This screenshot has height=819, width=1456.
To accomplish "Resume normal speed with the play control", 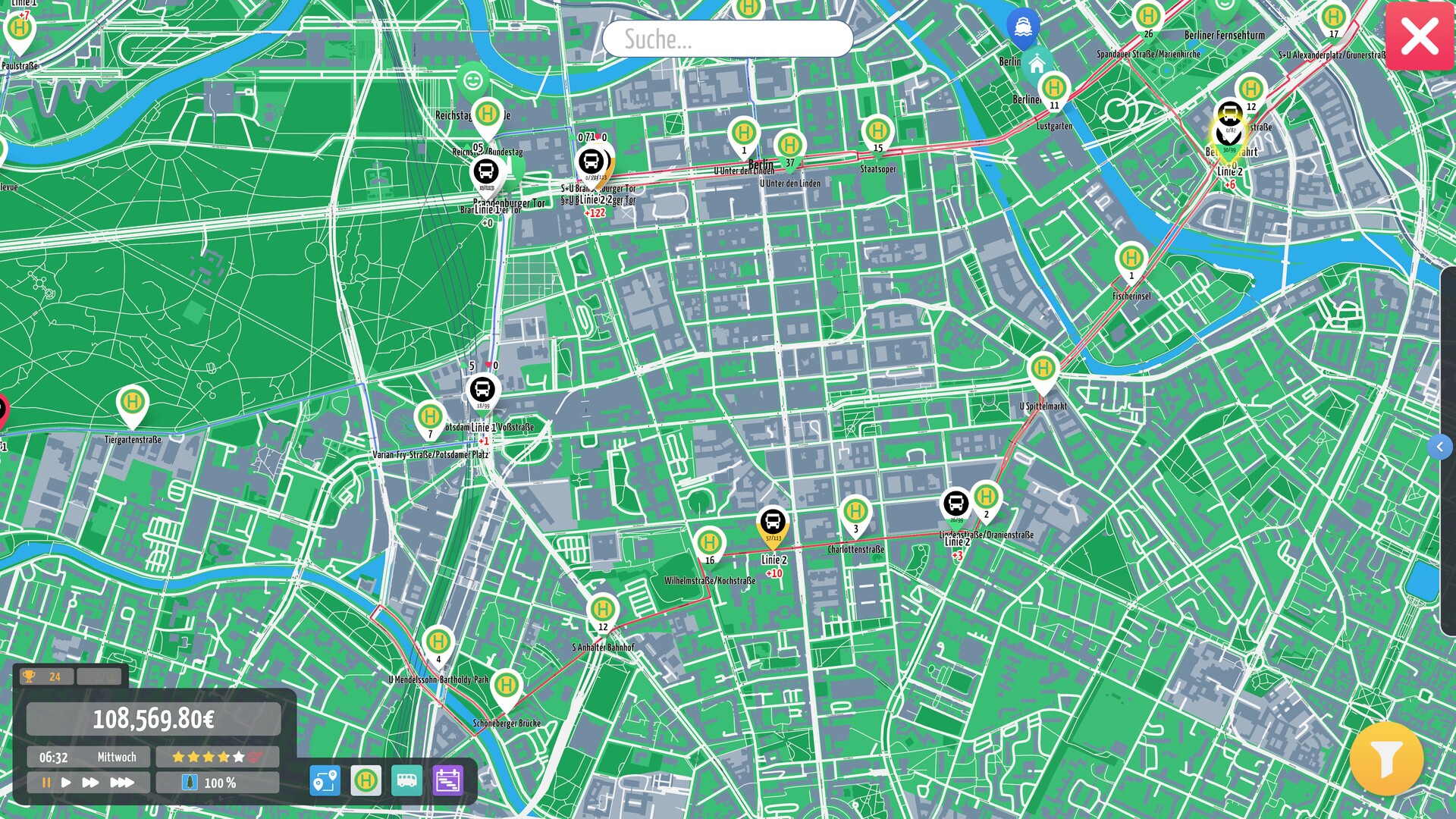I will (67, 783).
